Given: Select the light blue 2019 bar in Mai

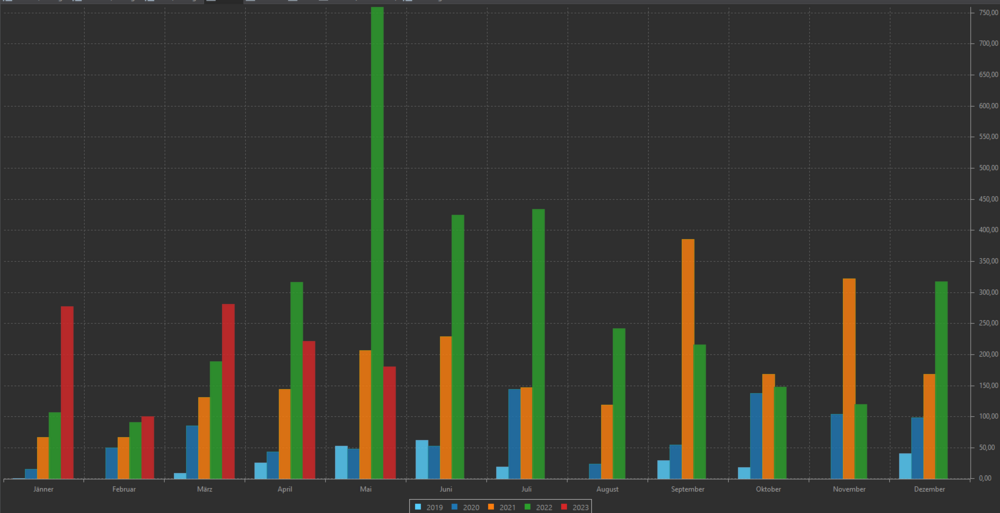Looking at the screenshot, I should tap(341, 462).
